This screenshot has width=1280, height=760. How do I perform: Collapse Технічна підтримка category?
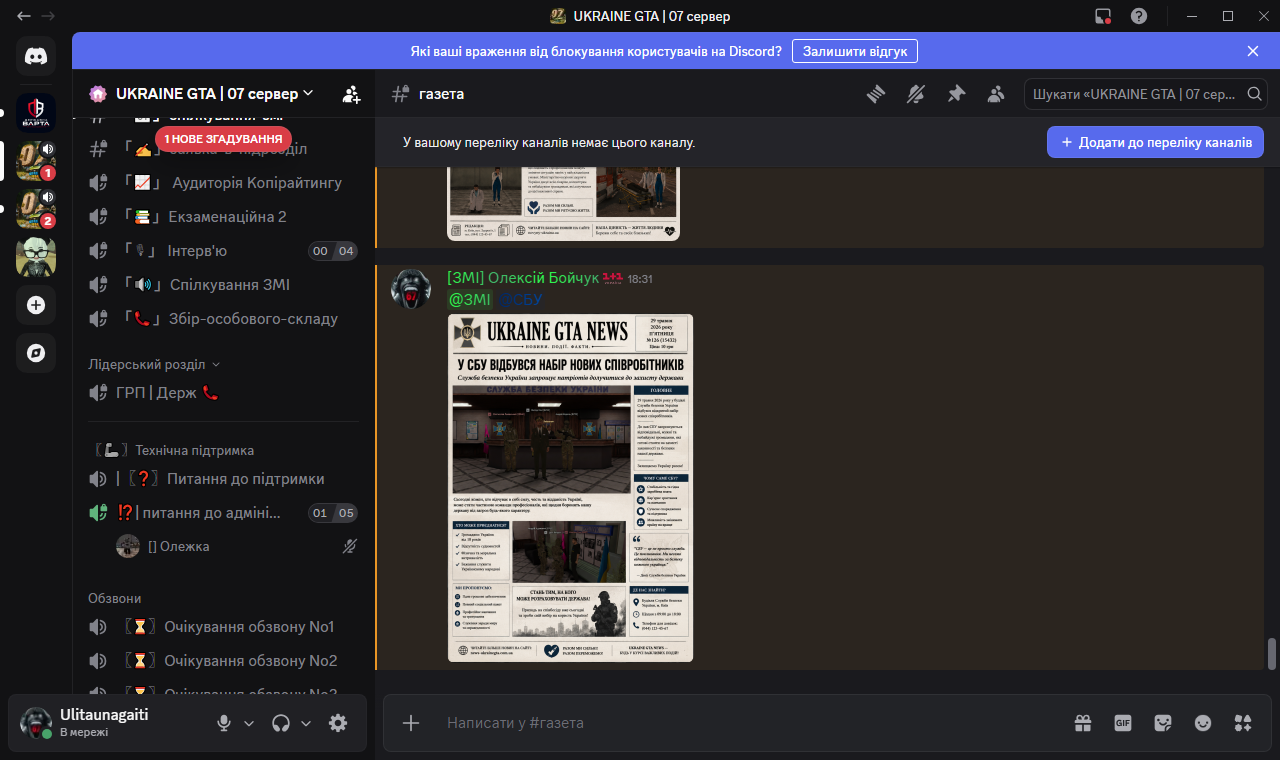[173, 450]
